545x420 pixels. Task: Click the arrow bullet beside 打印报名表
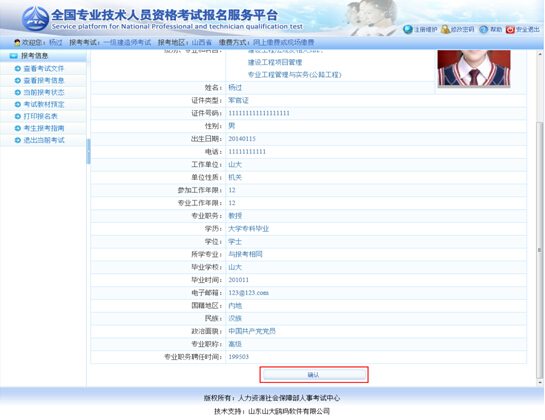pos(18,116)
